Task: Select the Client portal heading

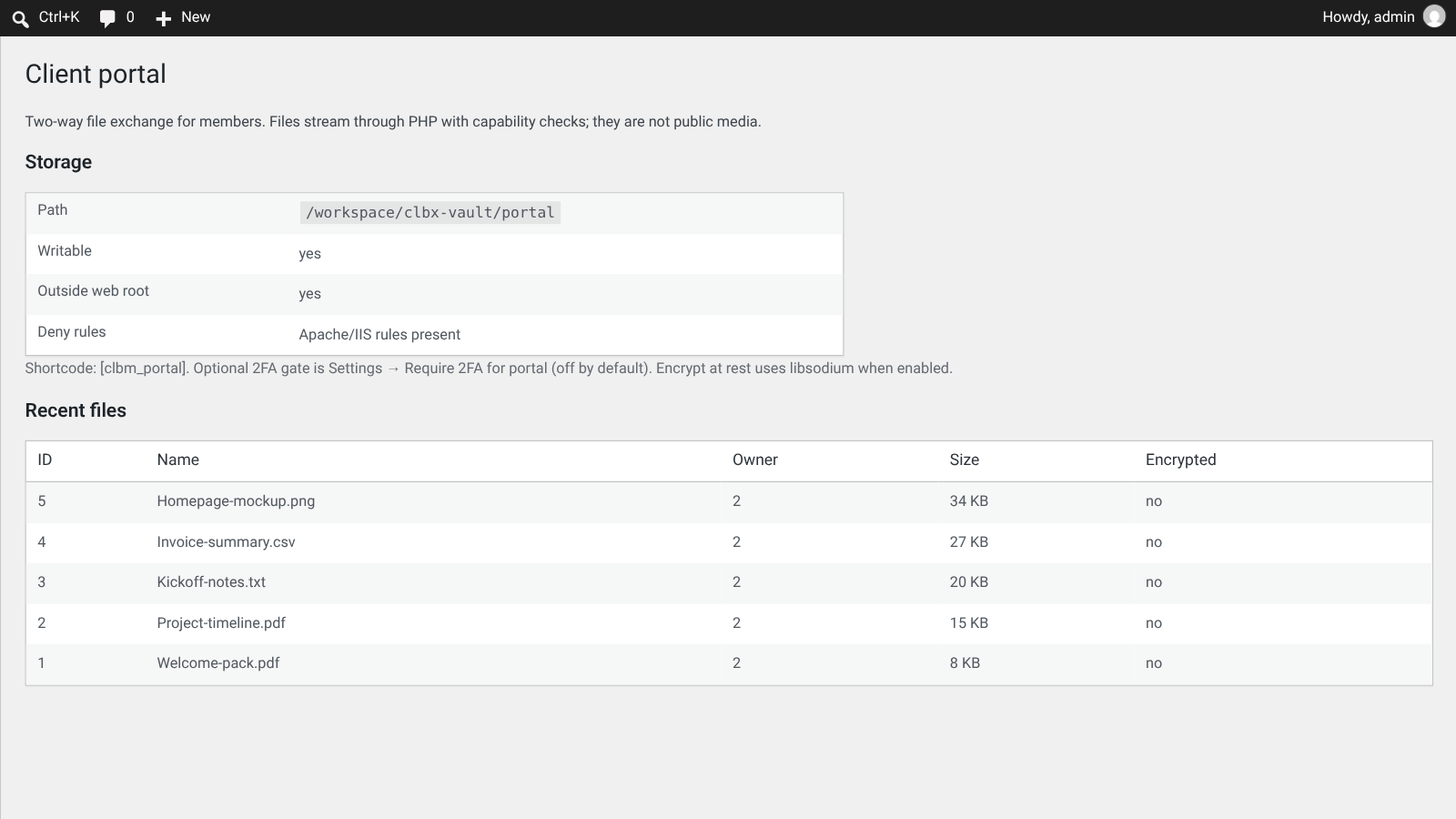Action: (96, 74)
